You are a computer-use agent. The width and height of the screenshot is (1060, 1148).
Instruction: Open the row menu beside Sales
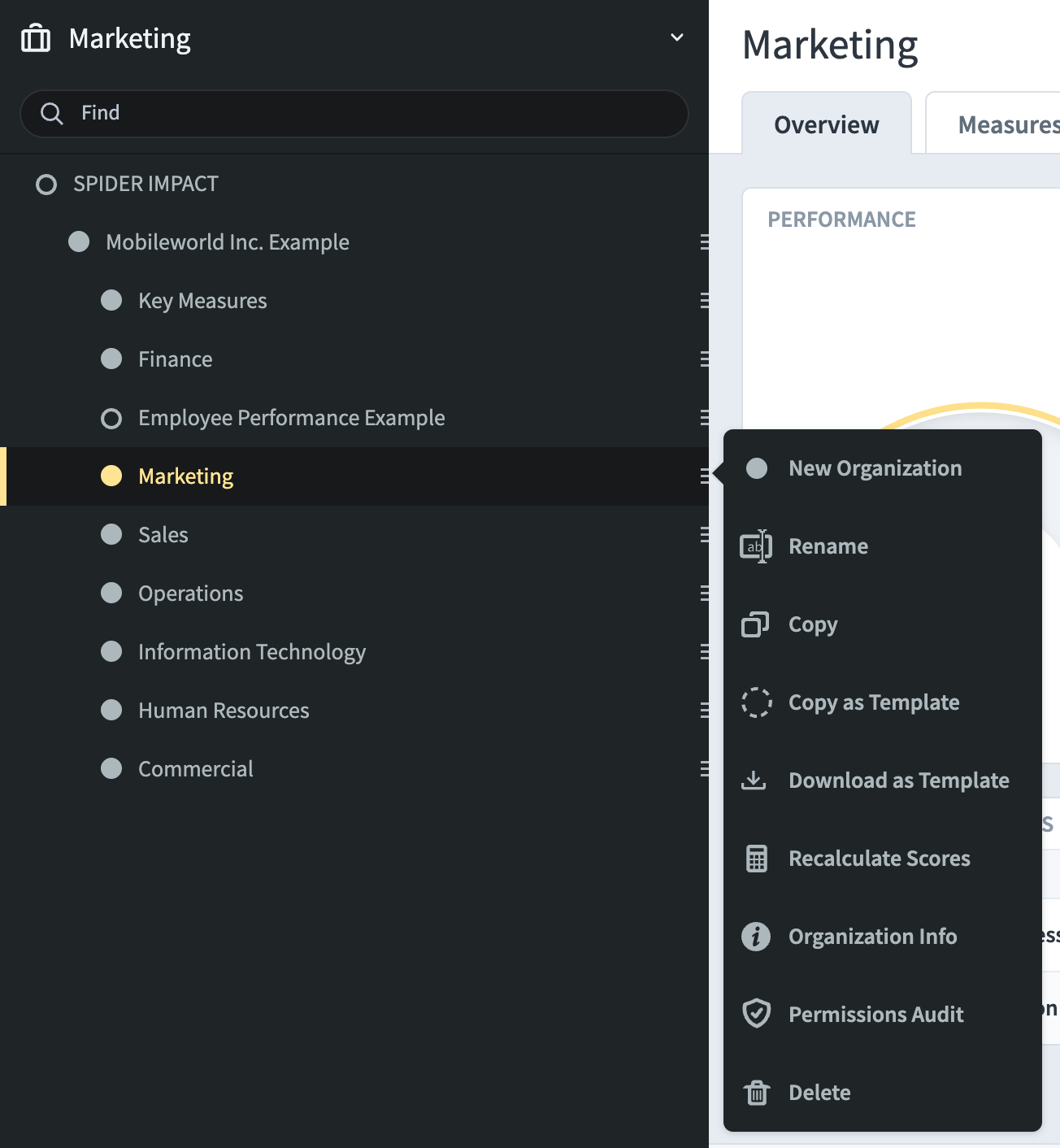pyautogui.click(x=704, y=535)
